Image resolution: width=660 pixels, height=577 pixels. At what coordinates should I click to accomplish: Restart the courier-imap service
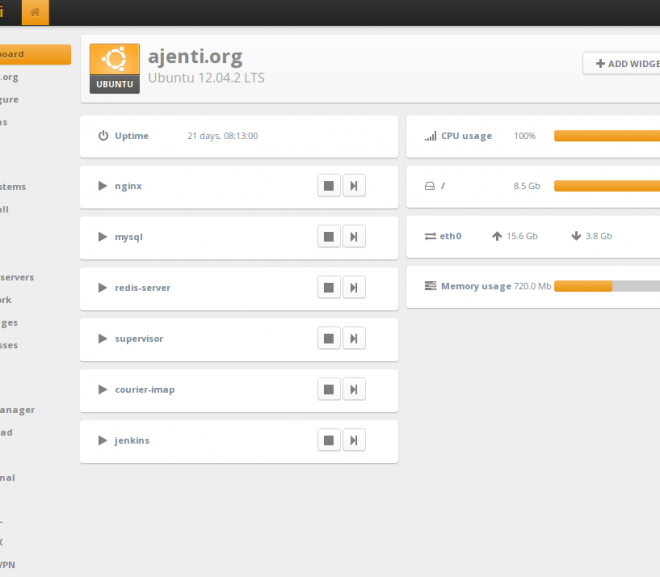pyautogui.click(x=354, y=389)
